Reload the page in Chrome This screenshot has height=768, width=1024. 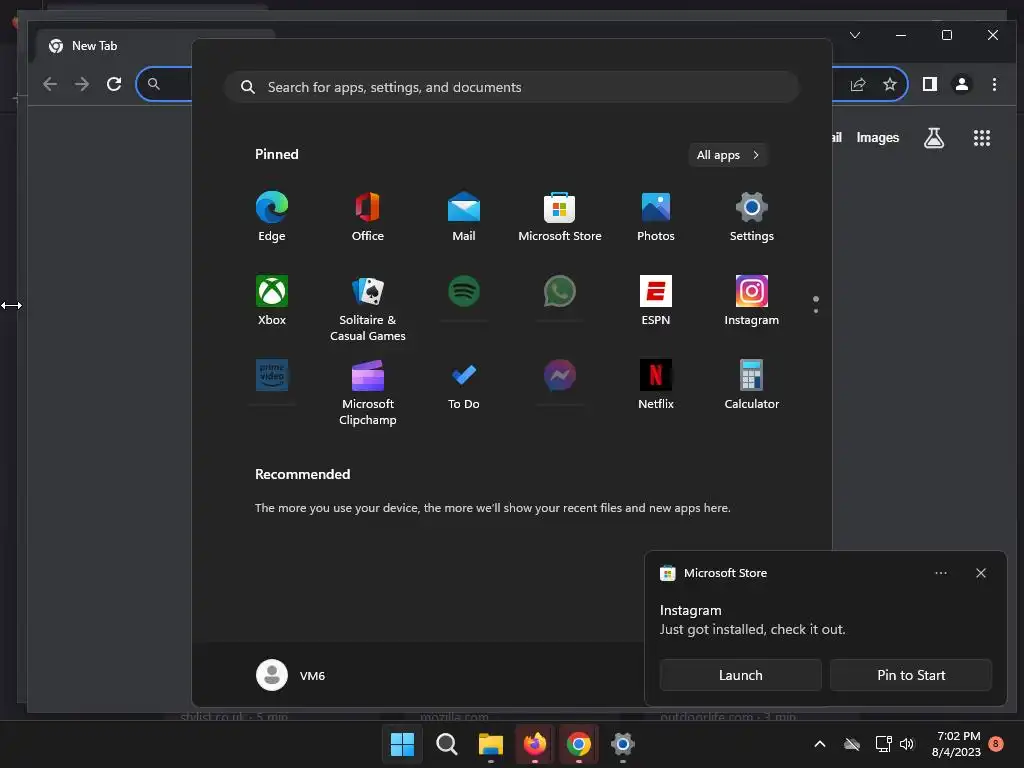click(x=114, y=84)
